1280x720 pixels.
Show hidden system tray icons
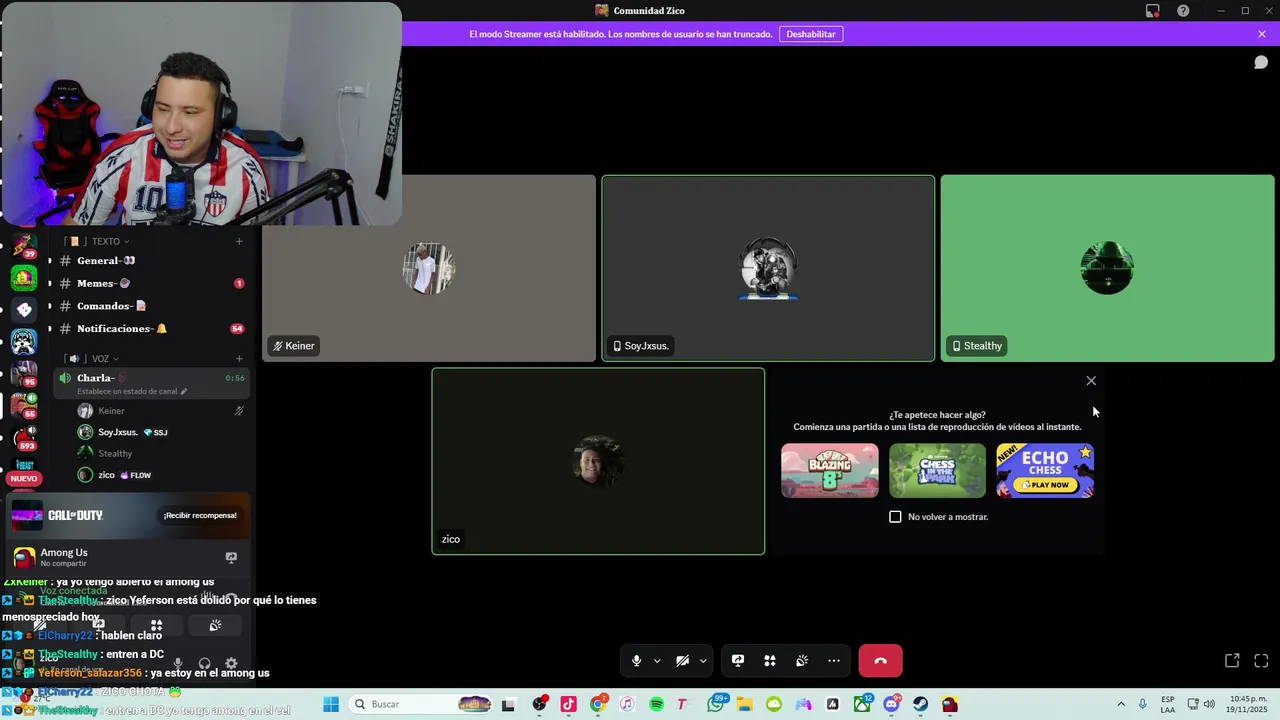click(x=1120, y=704)
